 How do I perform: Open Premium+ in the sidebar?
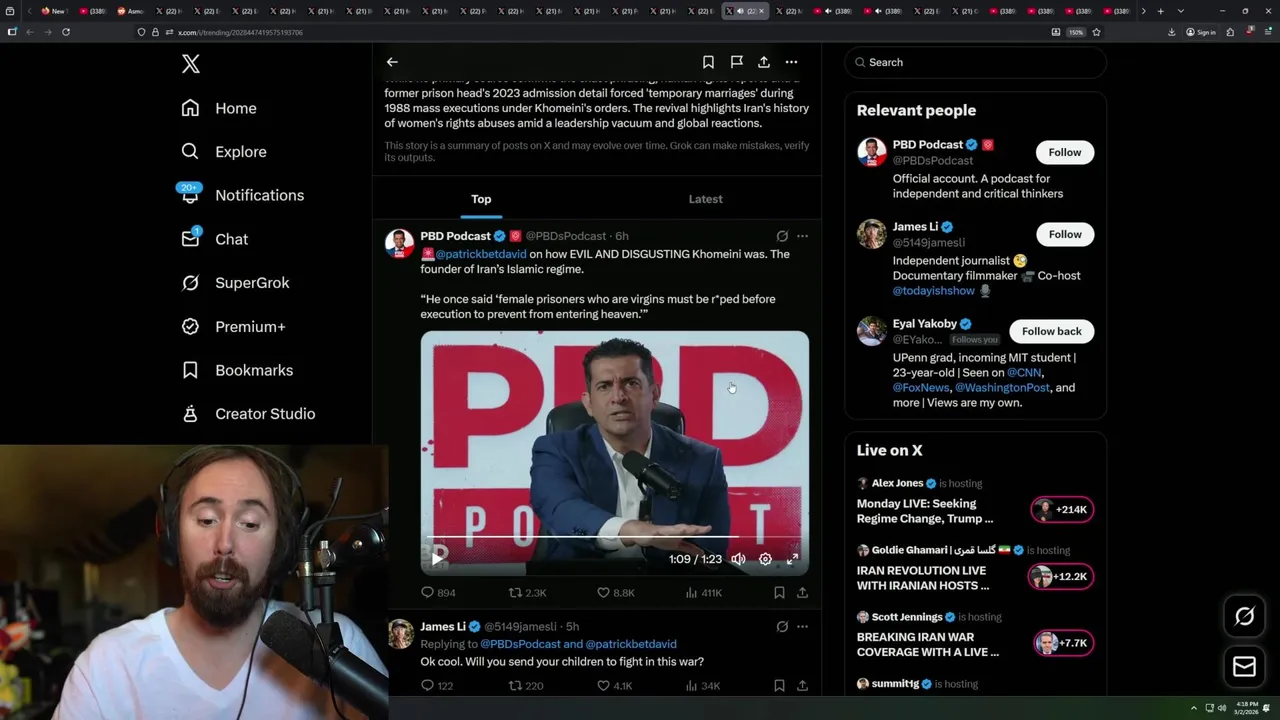[233, 326]
